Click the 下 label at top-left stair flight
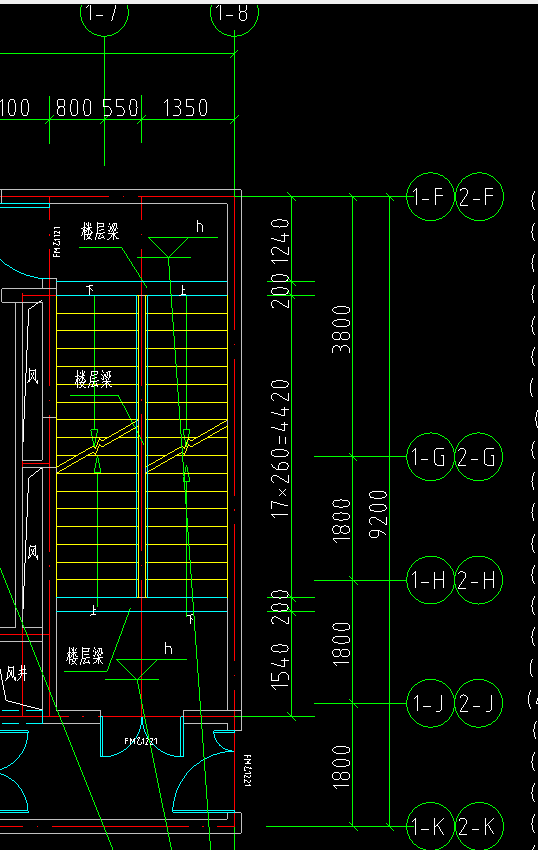The height and width of the screenshot is (850, 538). tap(90, 290)
